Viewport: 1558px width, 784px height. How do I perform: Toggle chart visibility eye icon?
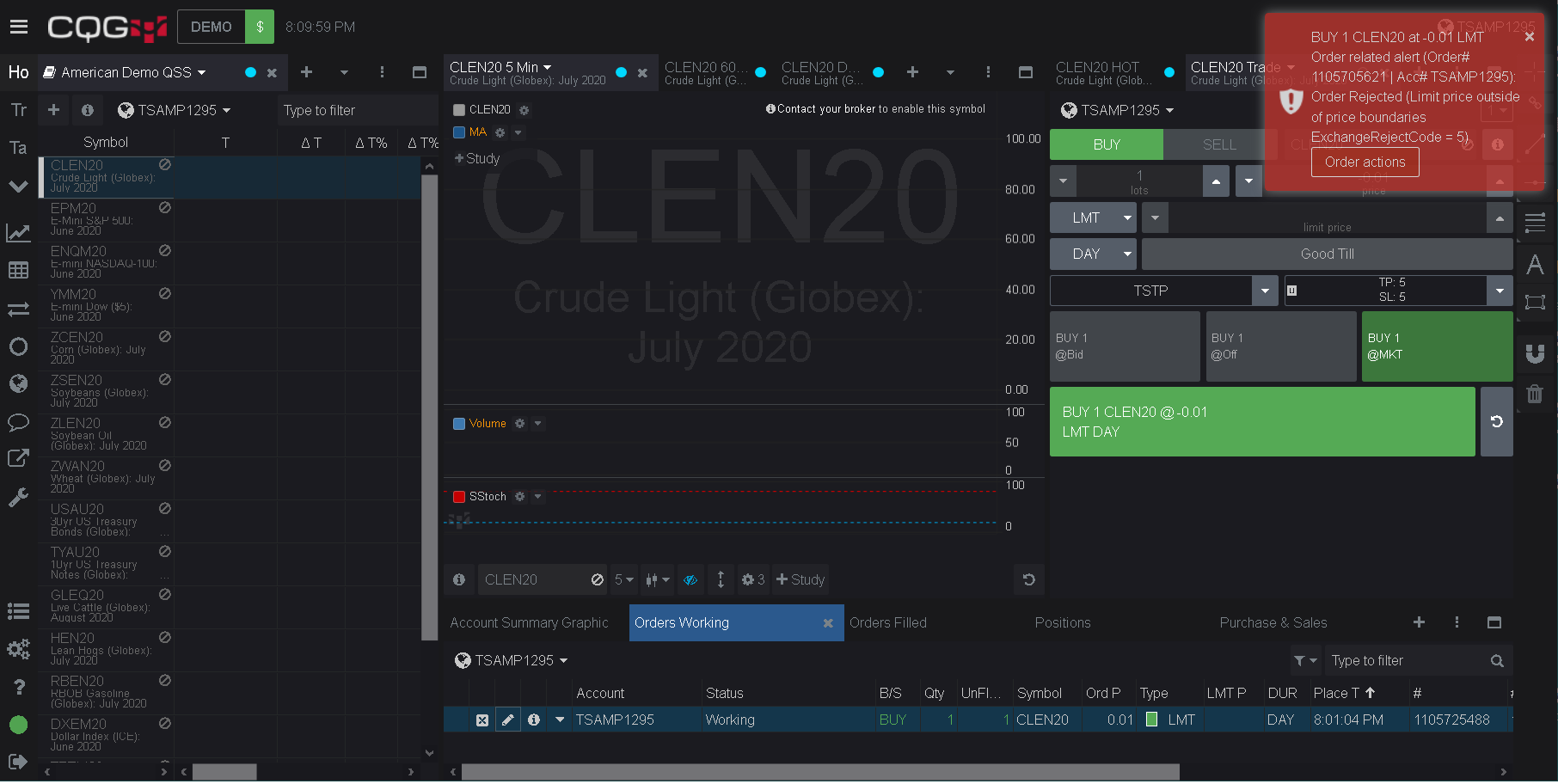(690, 579)
